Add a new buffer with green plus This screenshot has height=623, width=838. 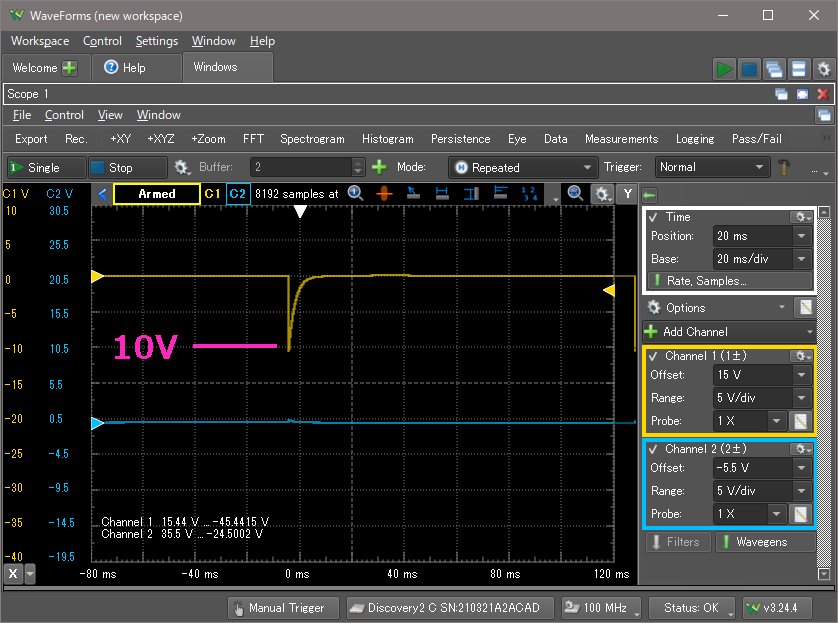[379, 167]
